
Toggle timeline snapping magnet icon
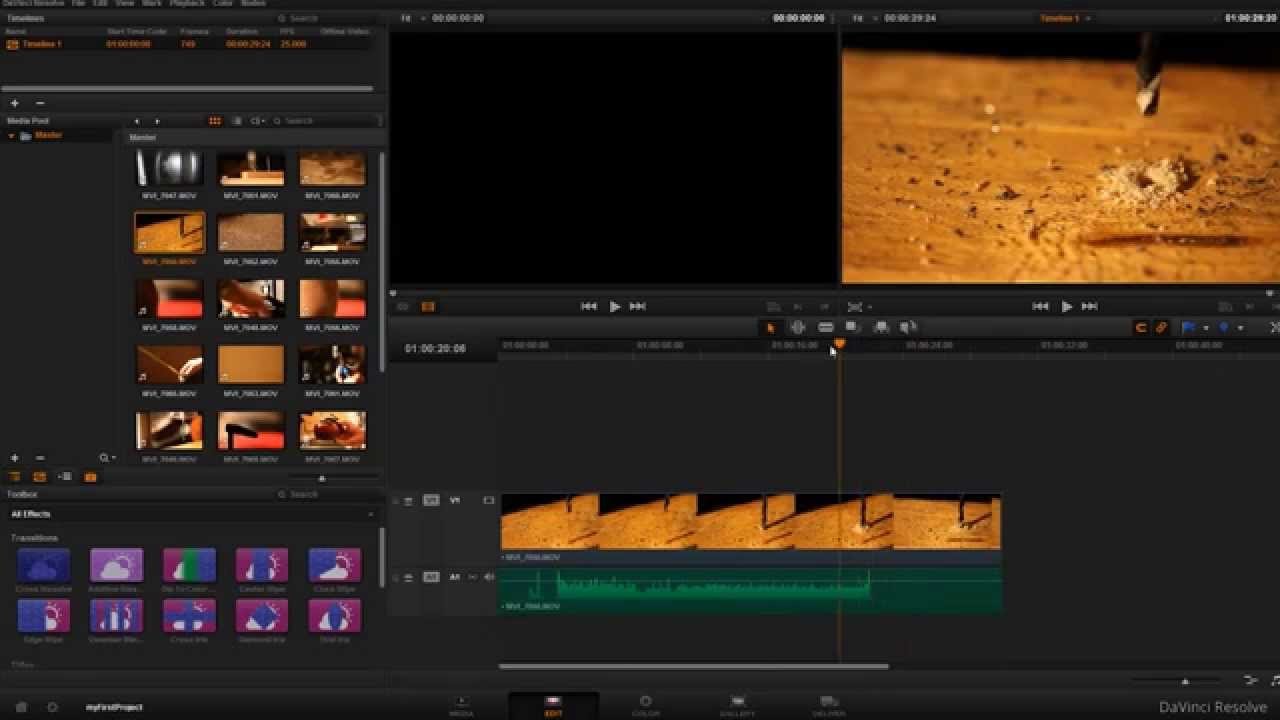[1141, 327]
